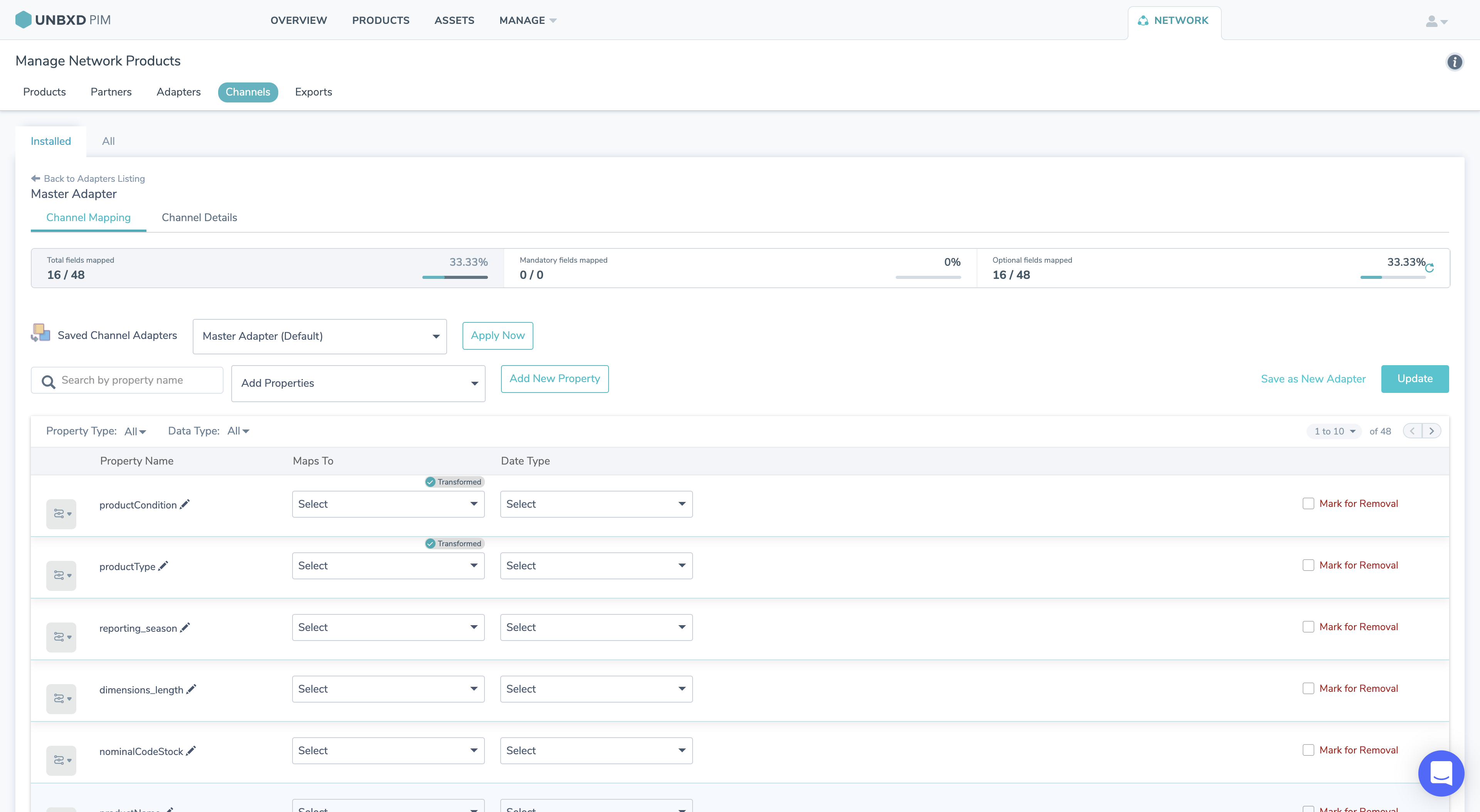Go to ASSETS in top navigation

[454, 21]
